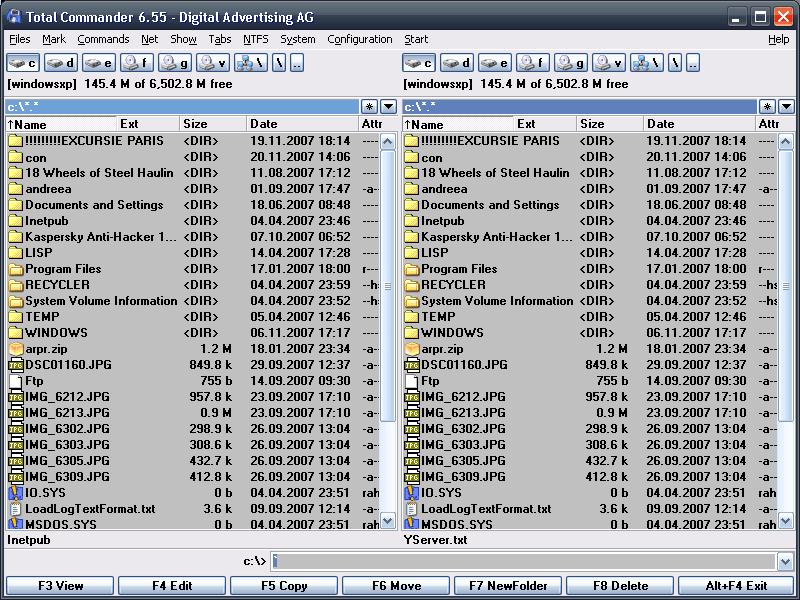Open the Commands menu

pos(103,39)
